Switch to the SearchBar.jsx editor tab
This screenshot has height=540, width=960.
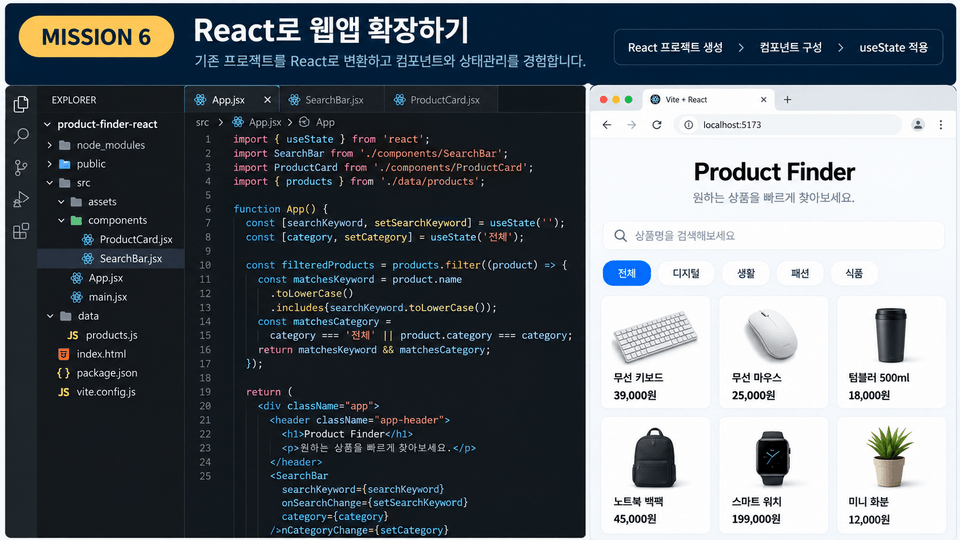click(x=332, y=100)
